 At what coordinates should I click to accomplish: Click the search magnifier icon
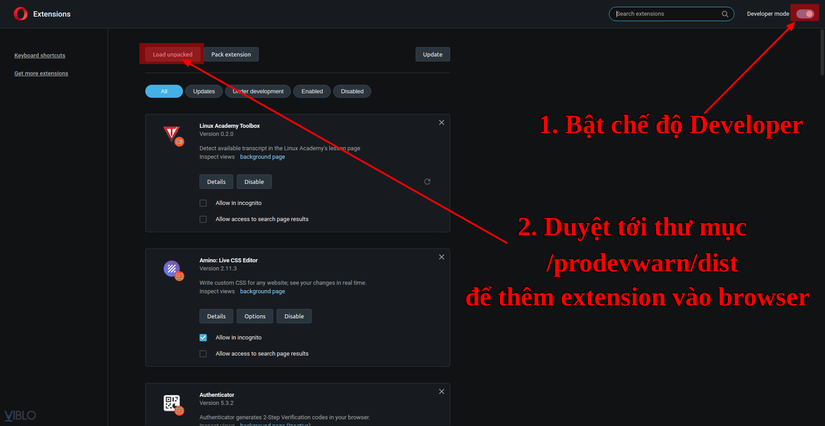click(725, 14)
